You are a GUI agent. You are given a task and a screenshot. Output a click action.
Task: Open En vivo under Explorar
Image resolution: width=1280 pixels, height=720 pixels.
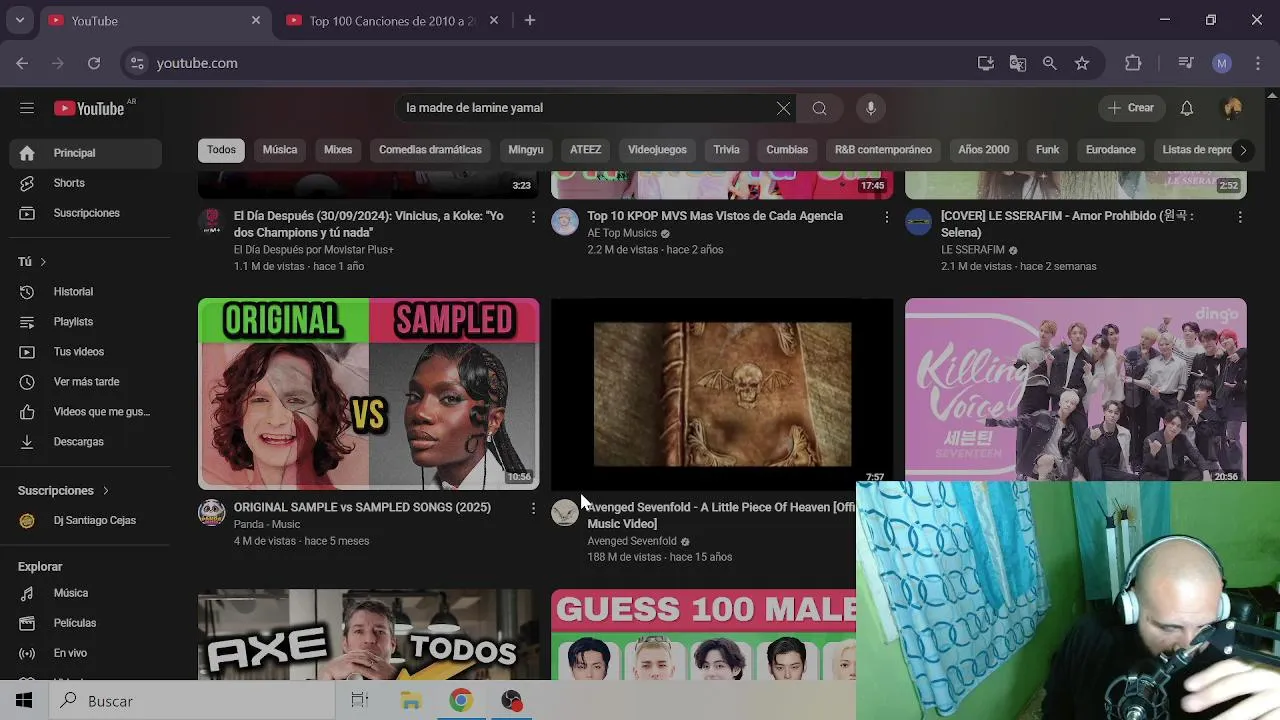pyautogui.click(x=86, y=653)
